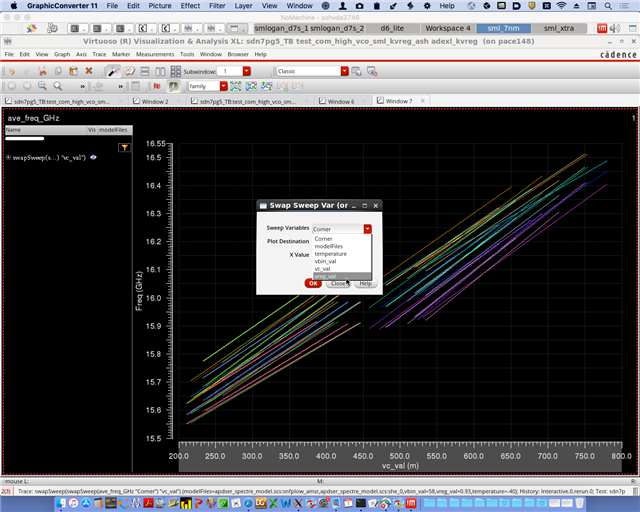Click the copy toolbar icon
640x512 pixels.
tap(57, 71)
